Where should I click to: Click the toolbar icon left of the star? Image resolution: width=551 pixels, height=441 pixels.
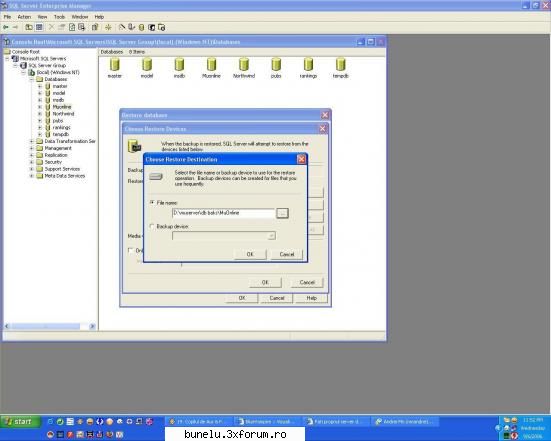point(95,27)
